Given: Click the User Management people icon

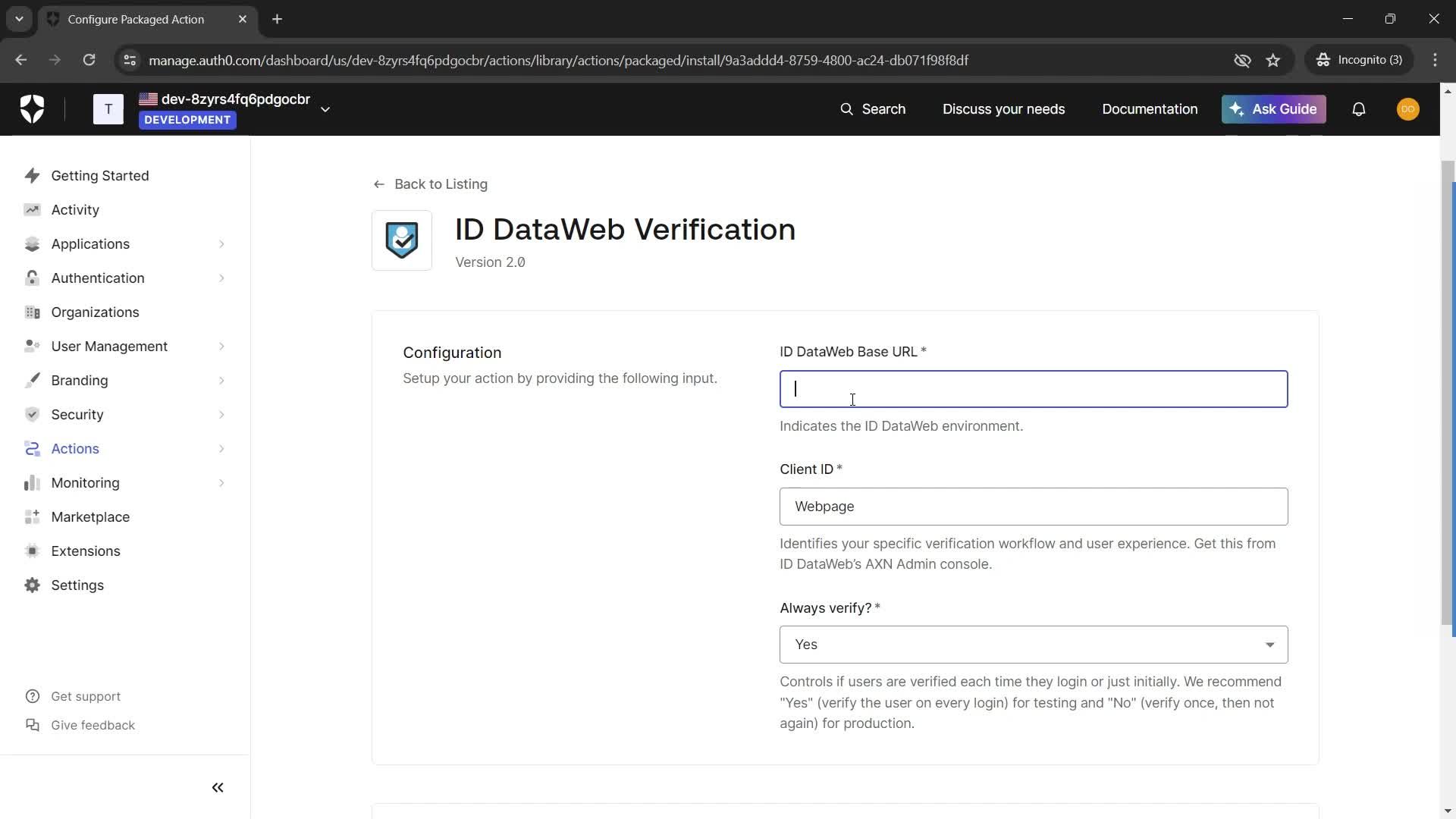Looking at the screenshot, I should click(32, 347).
